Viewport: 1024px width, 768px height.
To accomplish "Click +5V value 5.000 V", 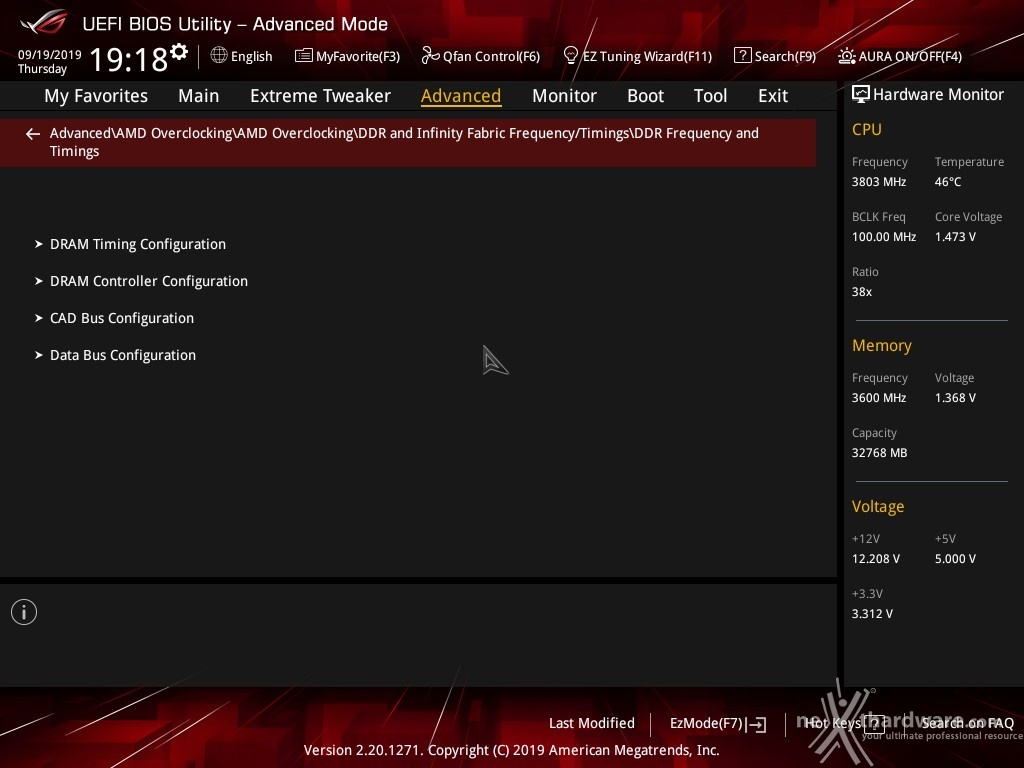I will 955,559.
